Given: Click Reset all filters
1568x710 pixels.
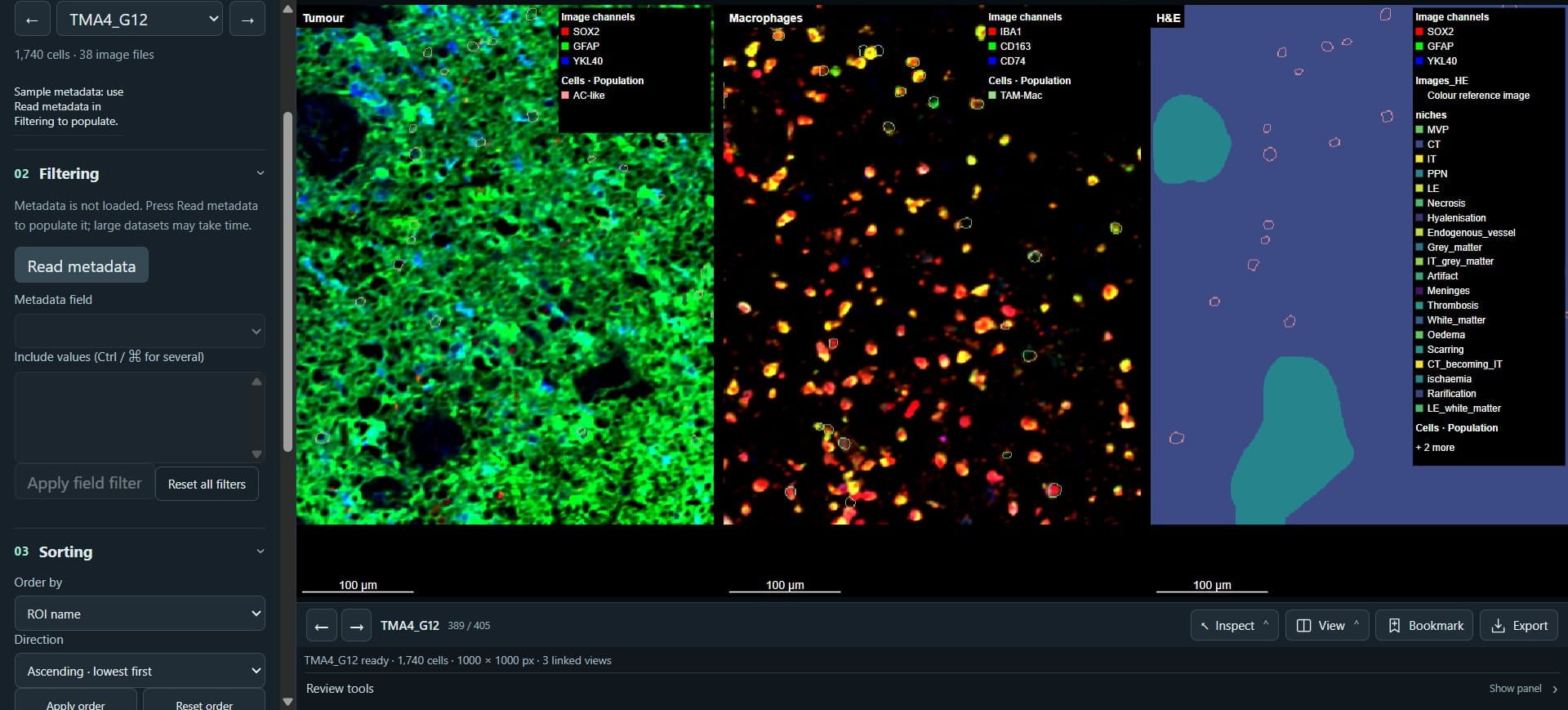Looking at the screenshot, I should [207, 484].
